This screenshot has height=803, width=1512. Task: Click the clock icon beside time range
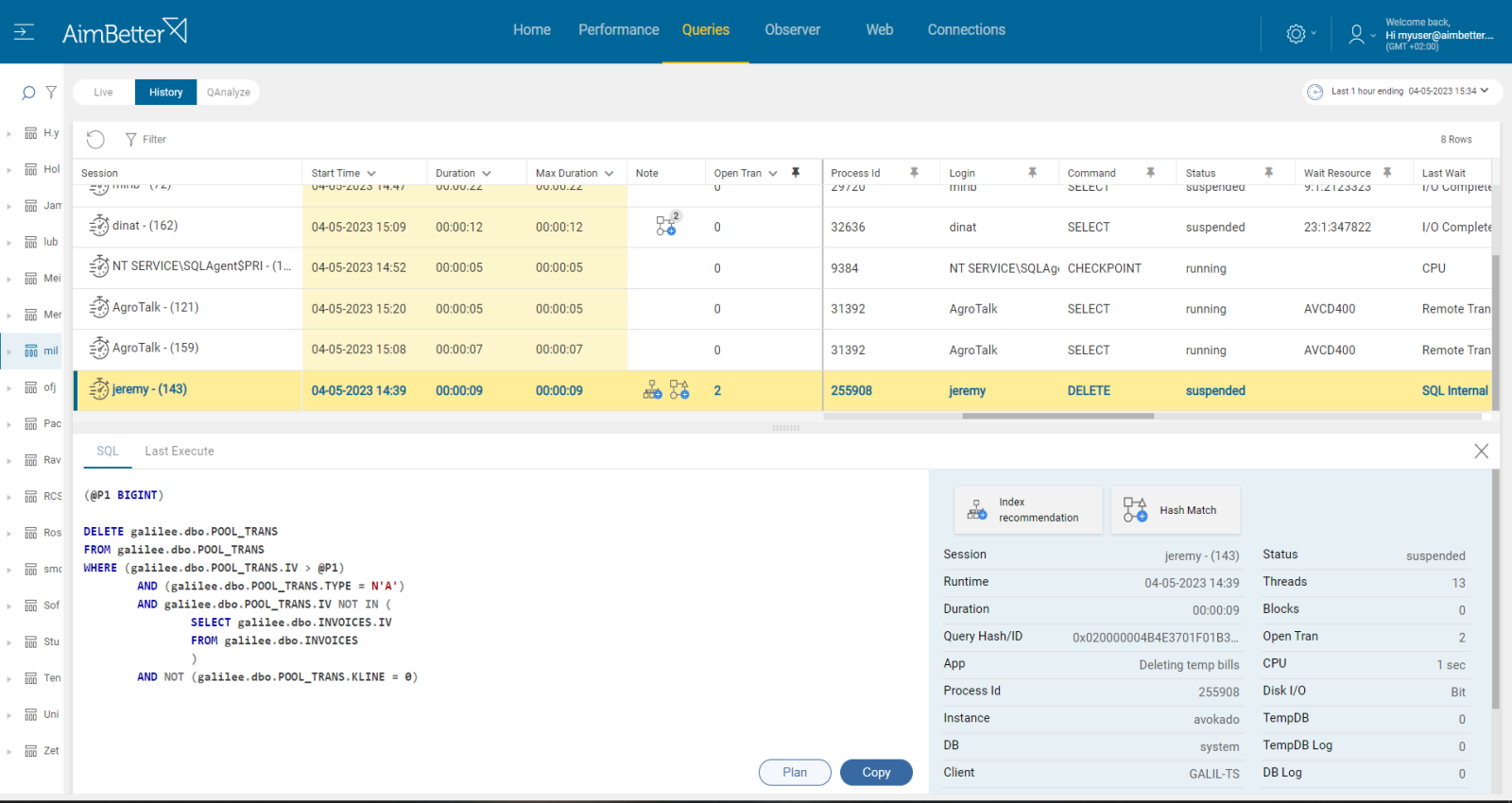1314,92
